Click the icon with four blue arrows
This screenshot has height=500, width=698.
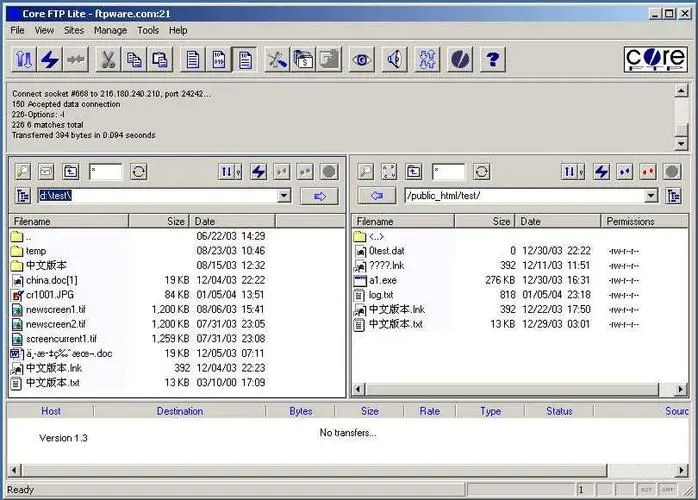[x=427, y=59]
